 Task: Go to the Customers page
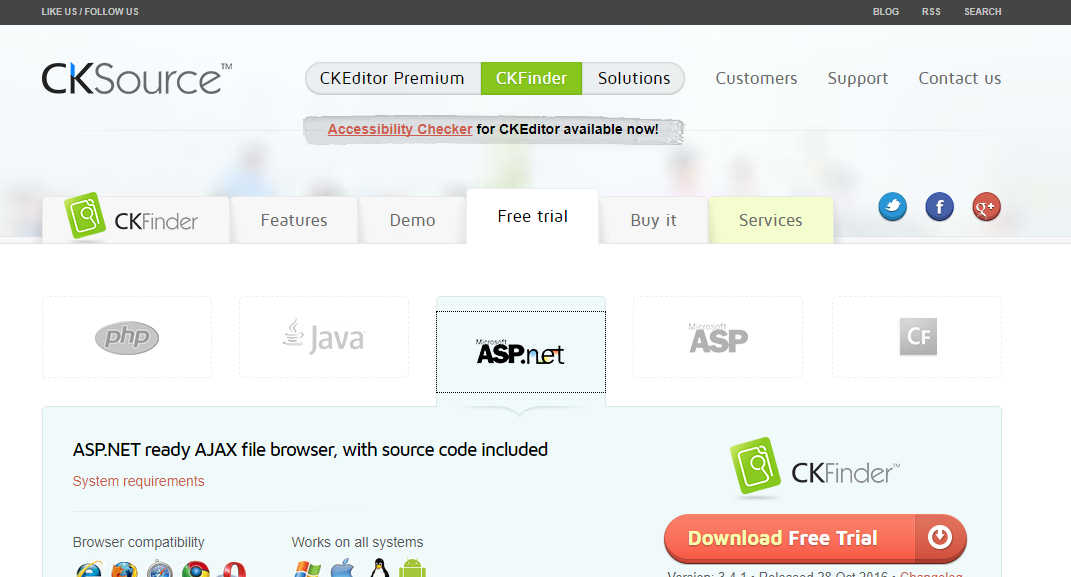click(x=756, y=79)
